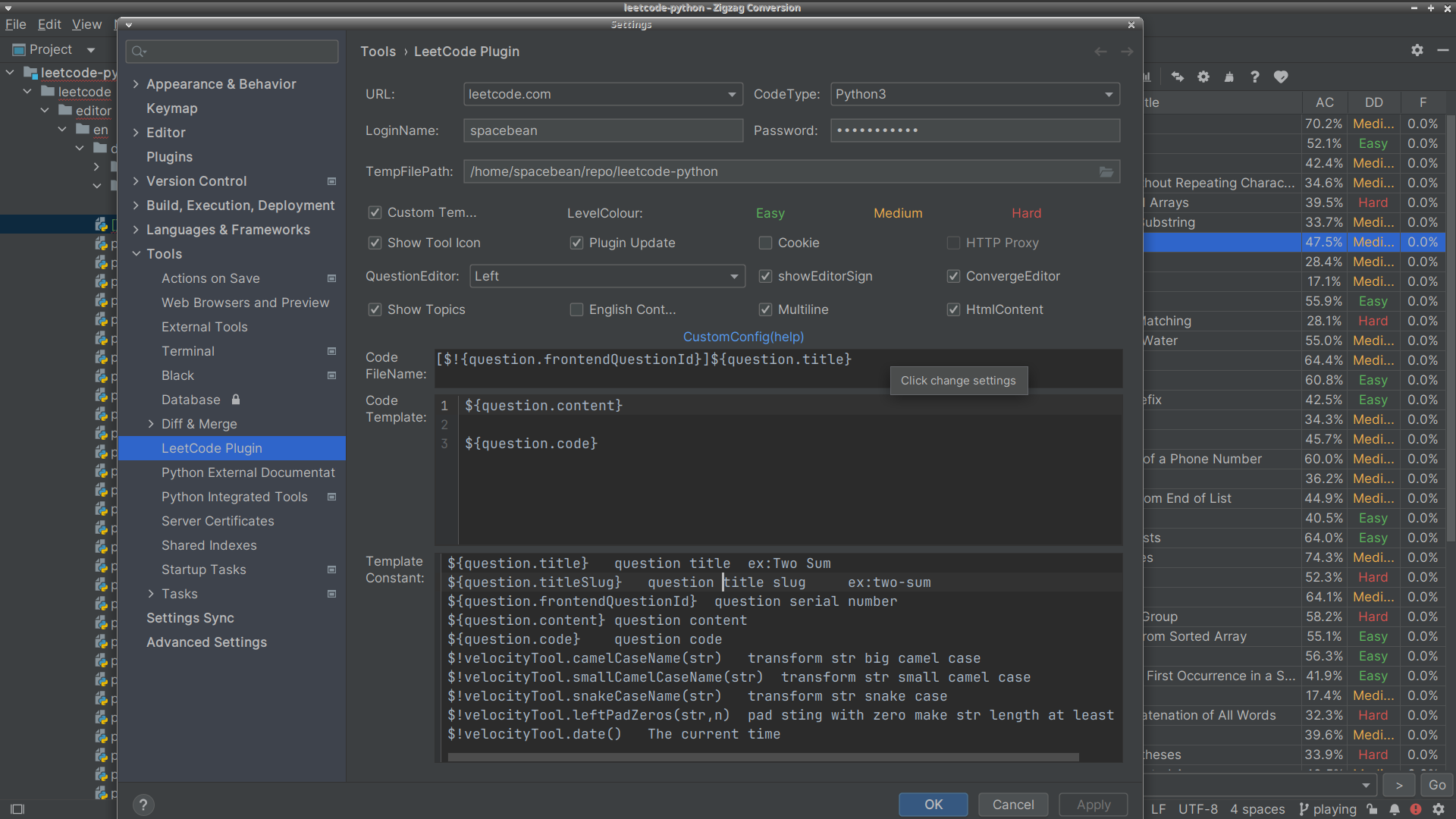Image resolution: width=1456 pixels, height=819 pixels.
Task: Click the LoginName input field
Action: [603, 130]
